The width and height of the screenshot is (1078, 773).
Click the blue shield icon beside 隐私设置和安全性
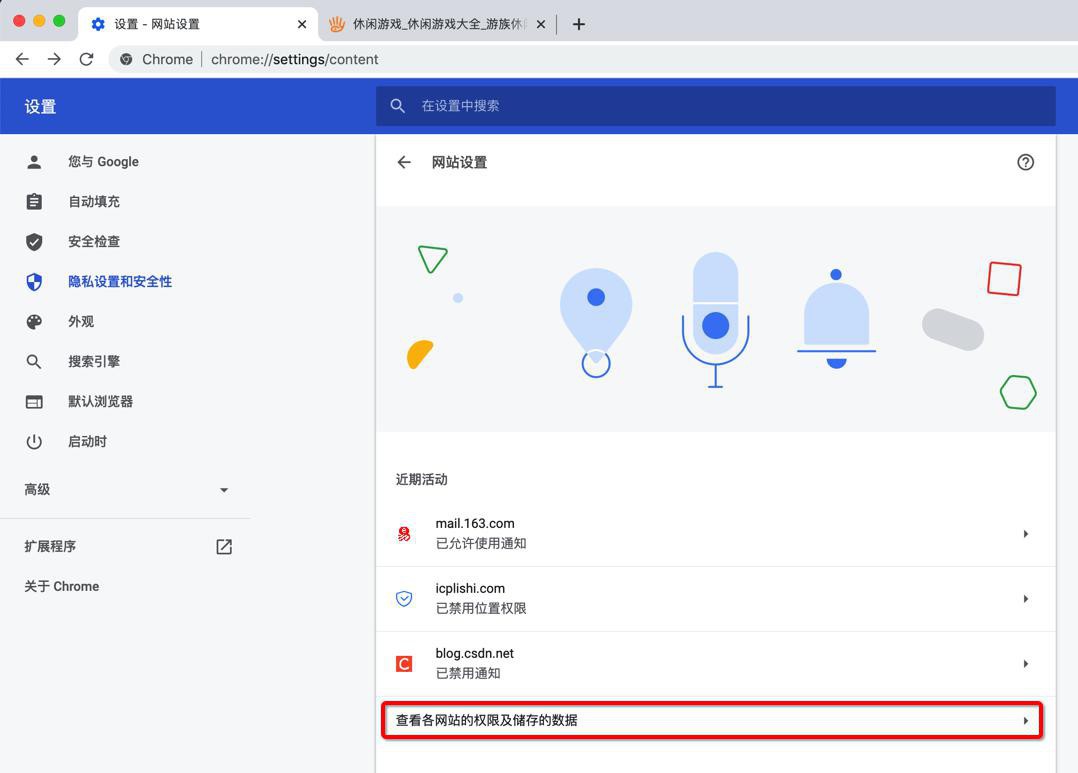34,281
